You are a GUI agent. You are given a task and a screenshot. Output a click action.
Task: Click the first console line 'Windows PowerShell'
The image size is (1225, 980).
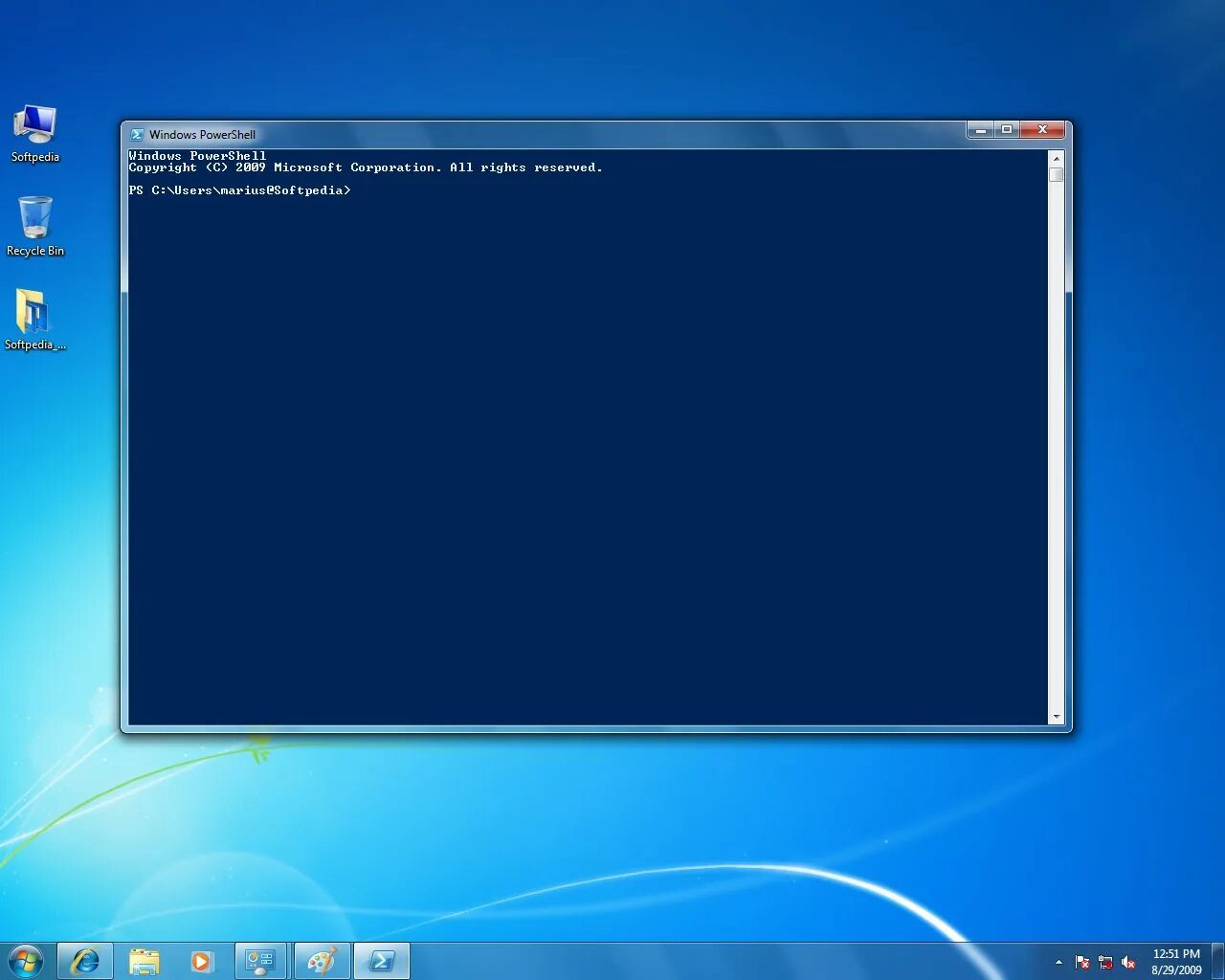click(x=197, y=155)
